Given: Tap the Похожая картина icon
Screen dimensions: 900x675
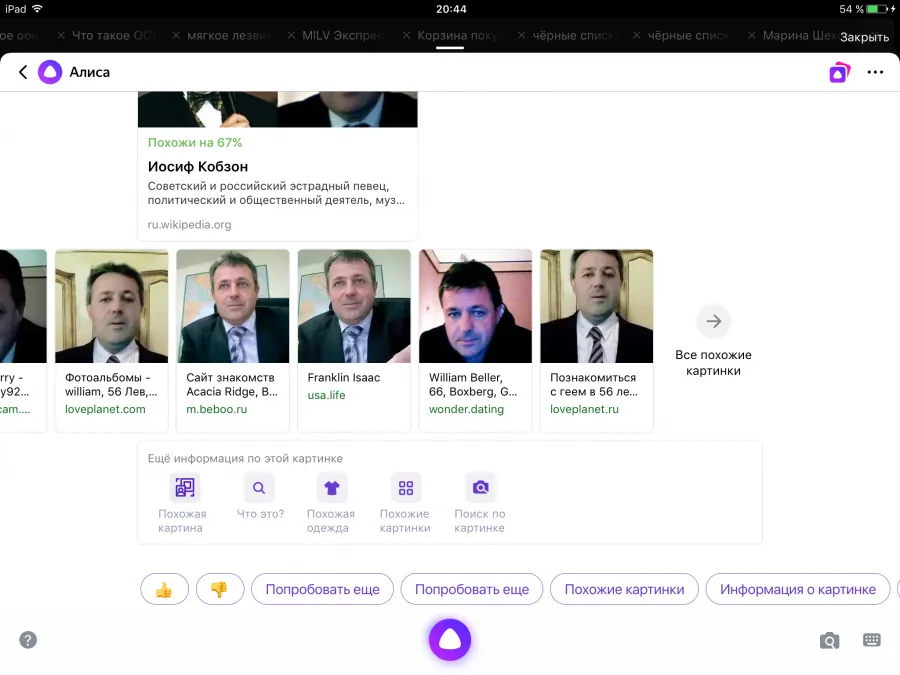Looking at the screenshot, I should (x=184, y=487).
